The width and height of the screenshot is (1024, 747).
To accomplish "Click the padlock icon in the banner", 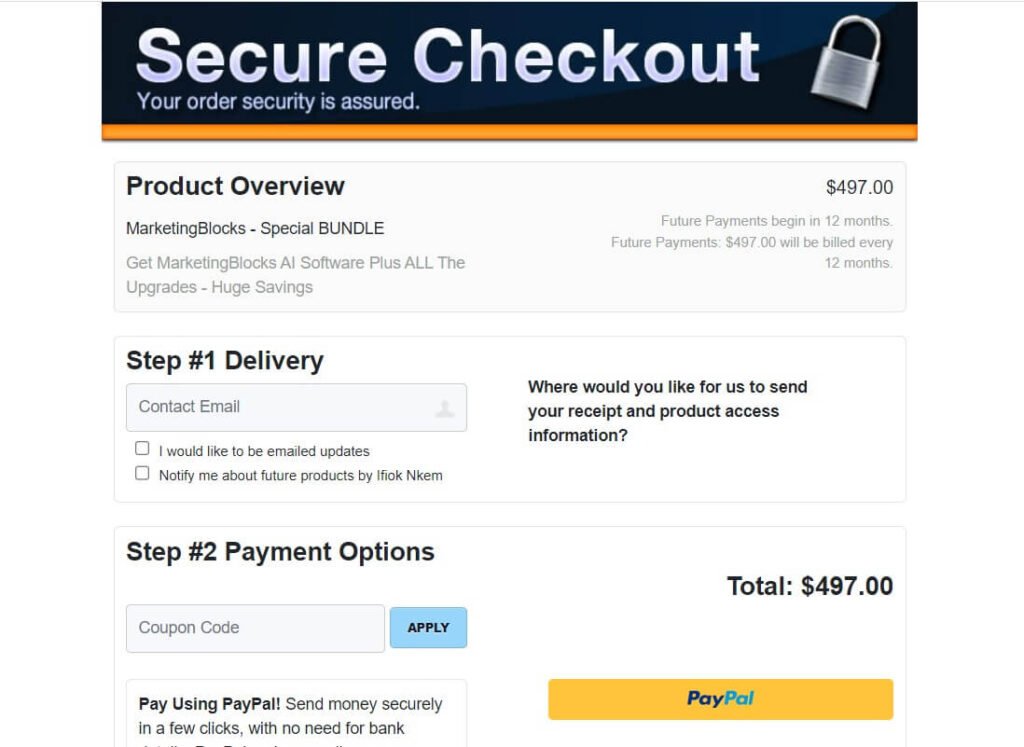I will point(846,62).
